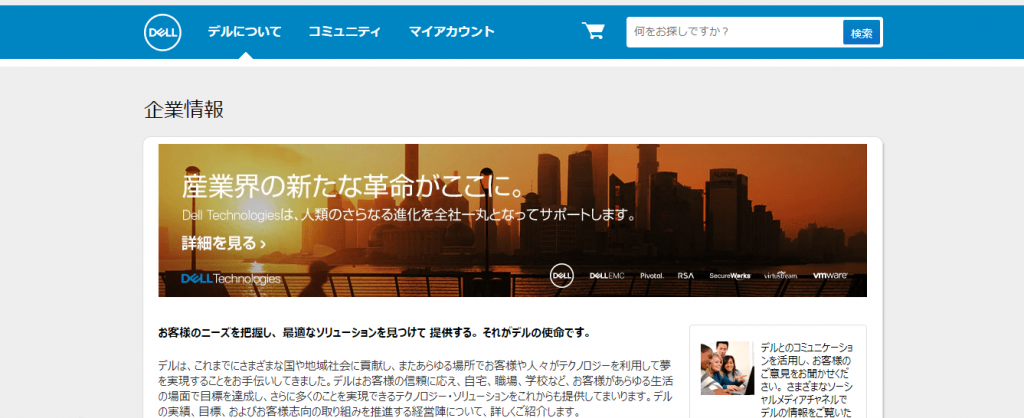The height and width of the screenshot is (418, 1024).
Task: Click round Dell logo in banner brand row
Action: pos(561,275)
